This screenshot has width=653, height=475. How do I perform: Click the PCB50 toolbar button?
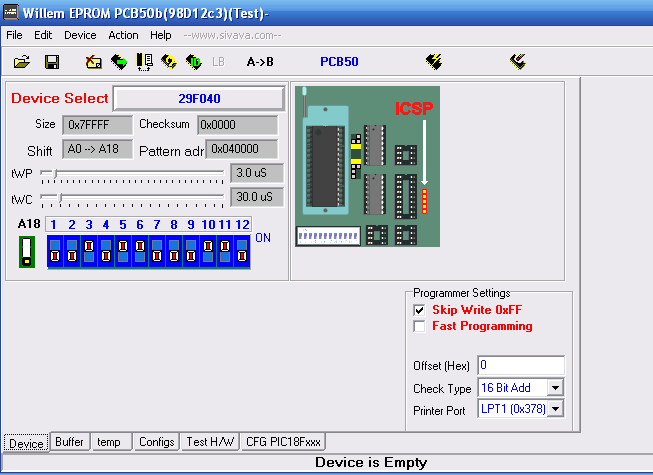339,62
